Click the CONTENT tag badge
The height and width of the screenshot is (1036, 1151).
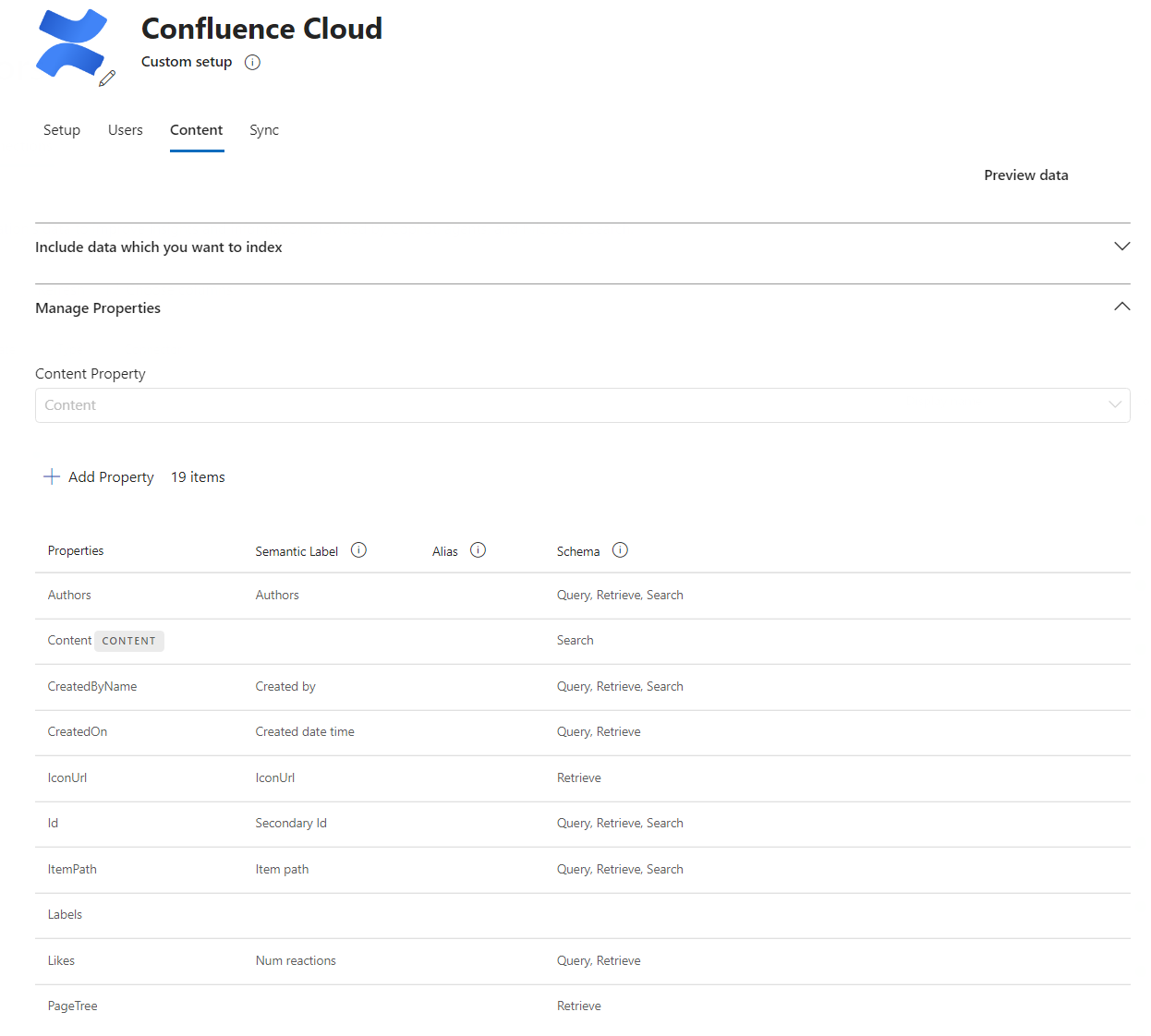(129, 641)
